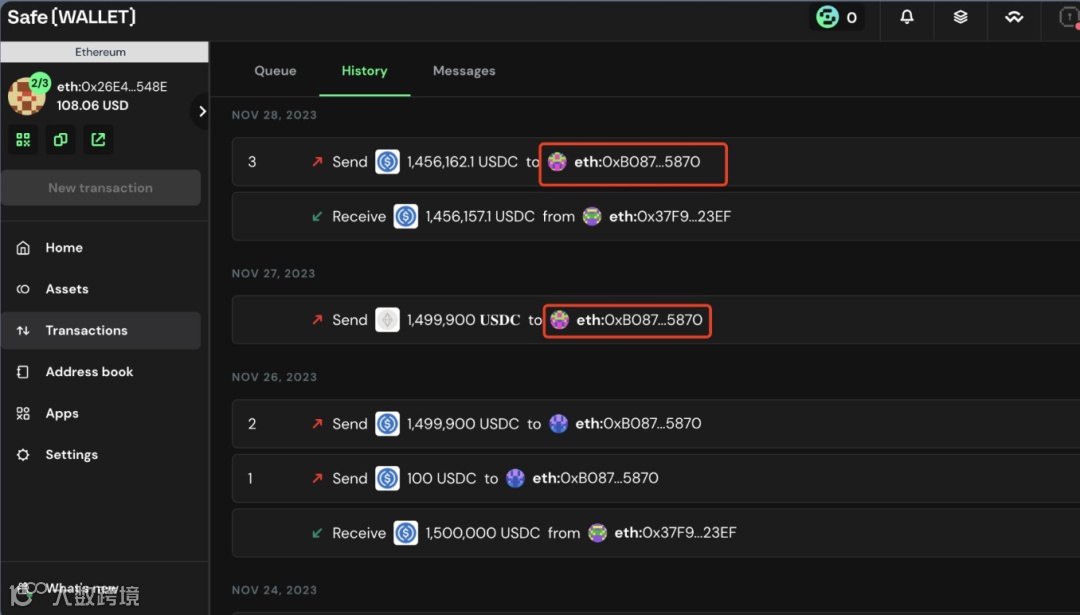Open Safe address in block explorer icon
The width and height of the screenshot is (1080, 615).
98,140
